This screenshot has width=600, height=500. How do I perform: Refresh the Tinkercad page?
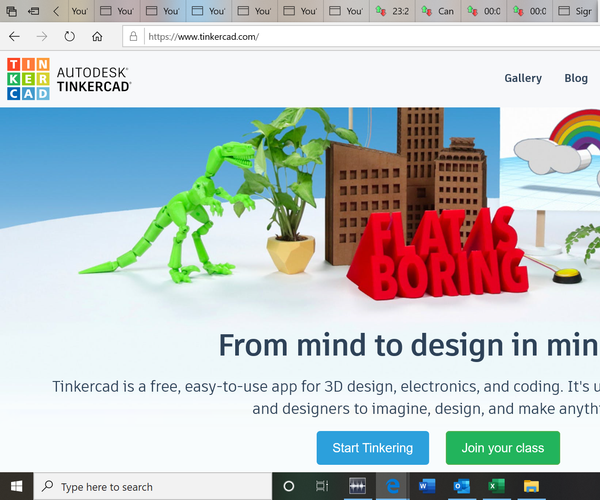click(70, 36)
